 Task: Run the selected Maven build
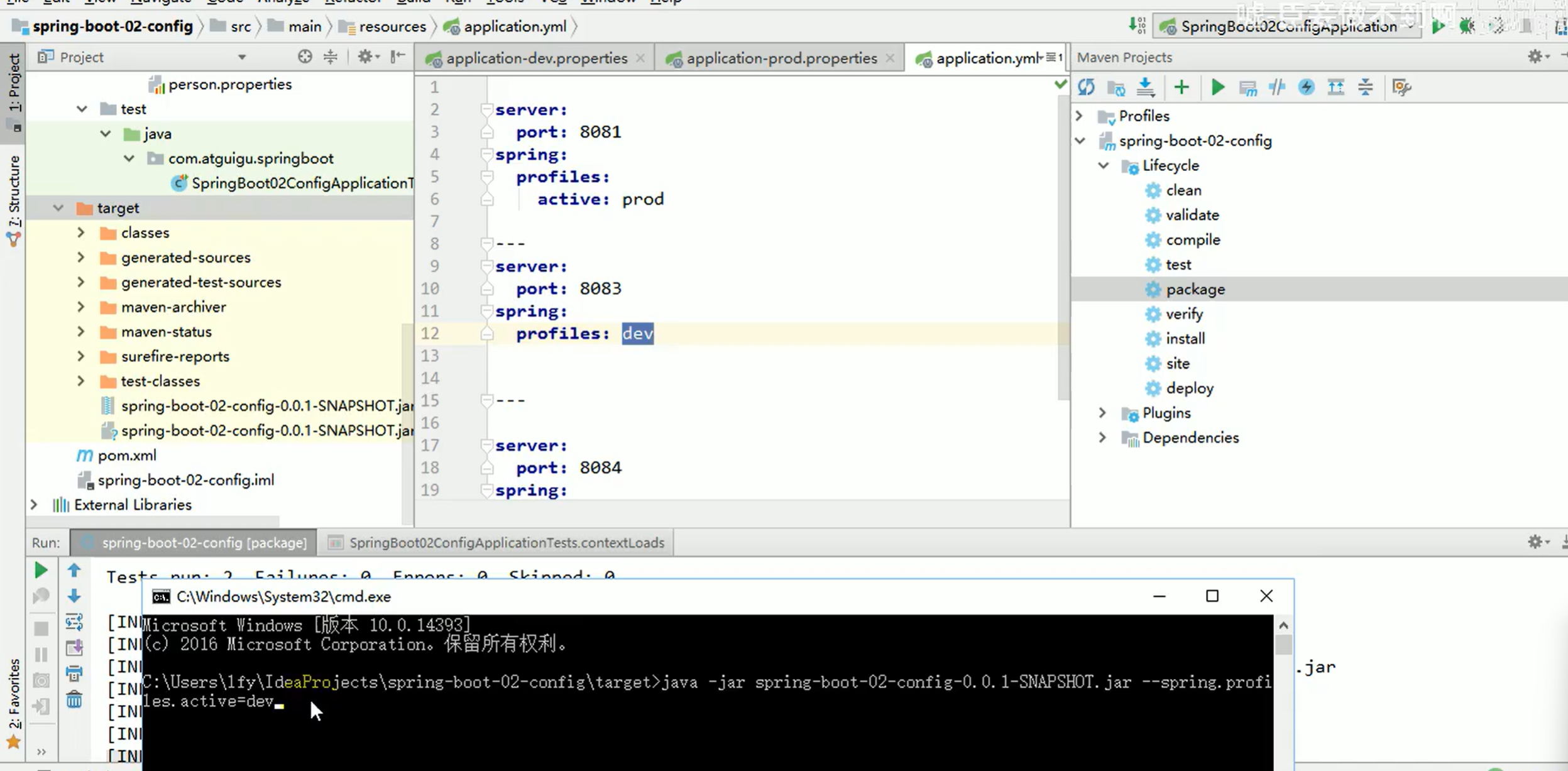point(1217,87)
